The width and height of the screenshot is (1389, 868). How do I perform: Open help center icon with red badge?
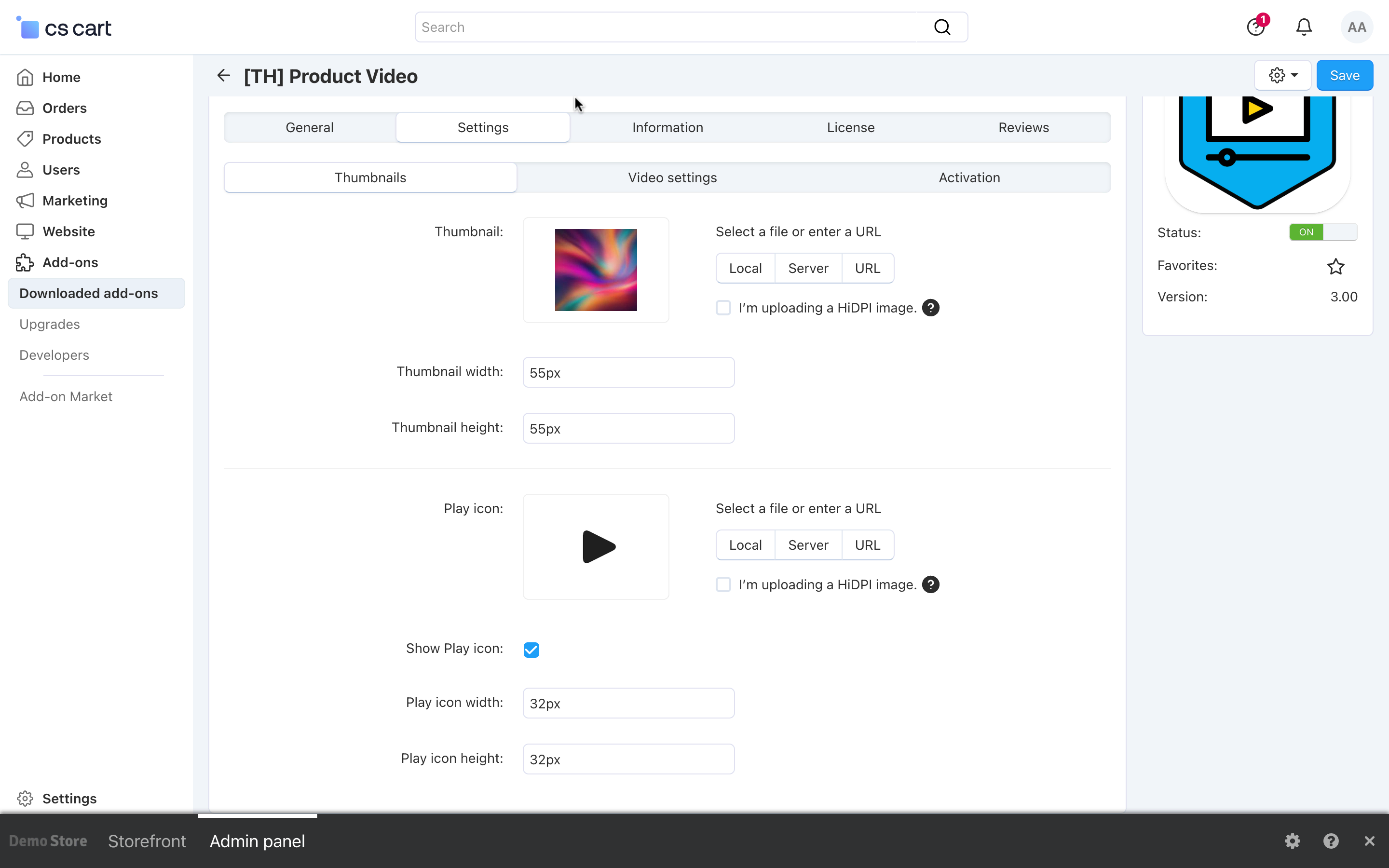click(1255, 27)
